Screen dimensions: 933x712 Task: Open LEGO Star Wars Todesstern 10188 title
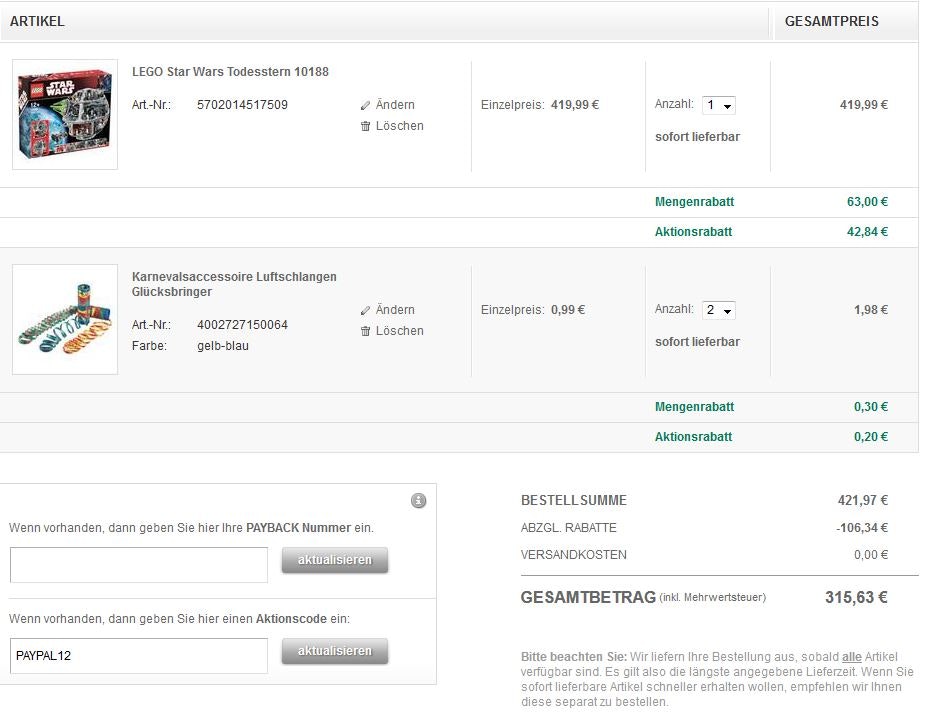coord(230,72)
